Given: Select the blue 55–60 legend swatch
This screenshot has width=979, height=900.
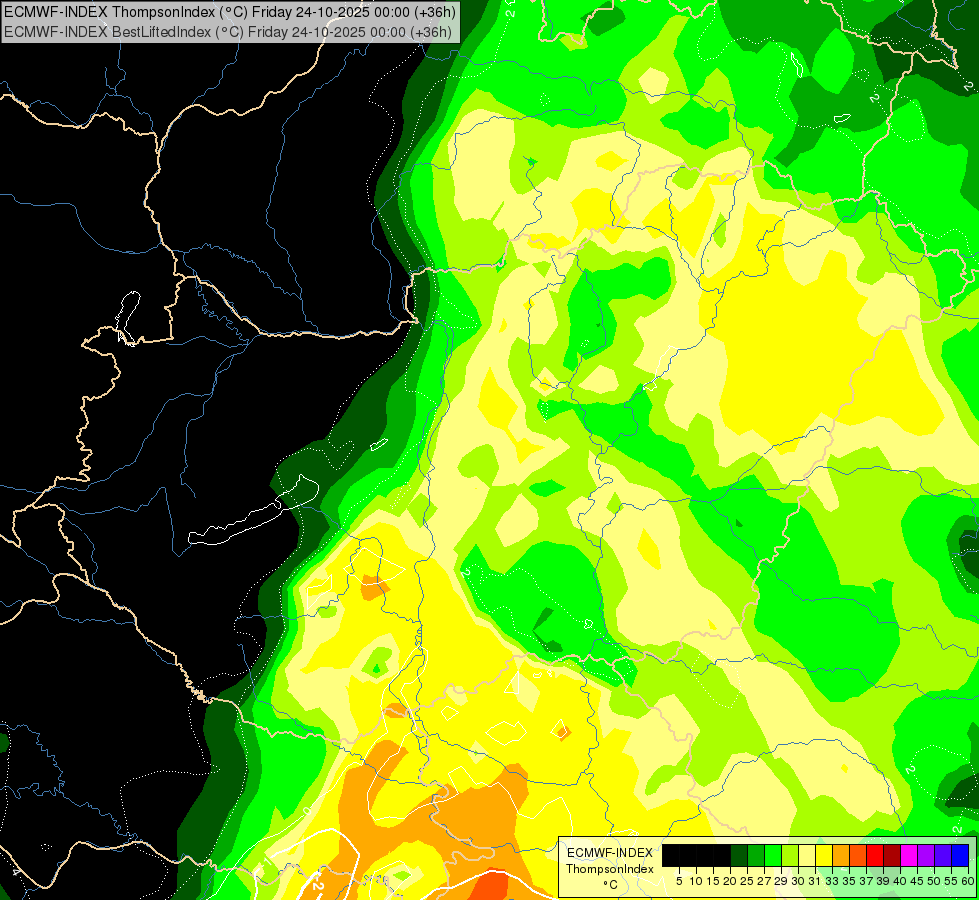Looking at the screenshot, I should coord(960,855).
